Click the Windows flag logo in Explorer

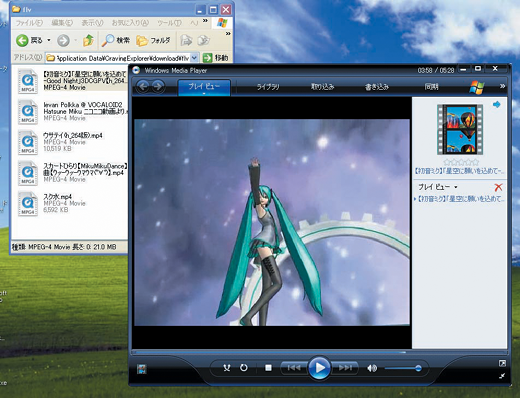(222, 22)
